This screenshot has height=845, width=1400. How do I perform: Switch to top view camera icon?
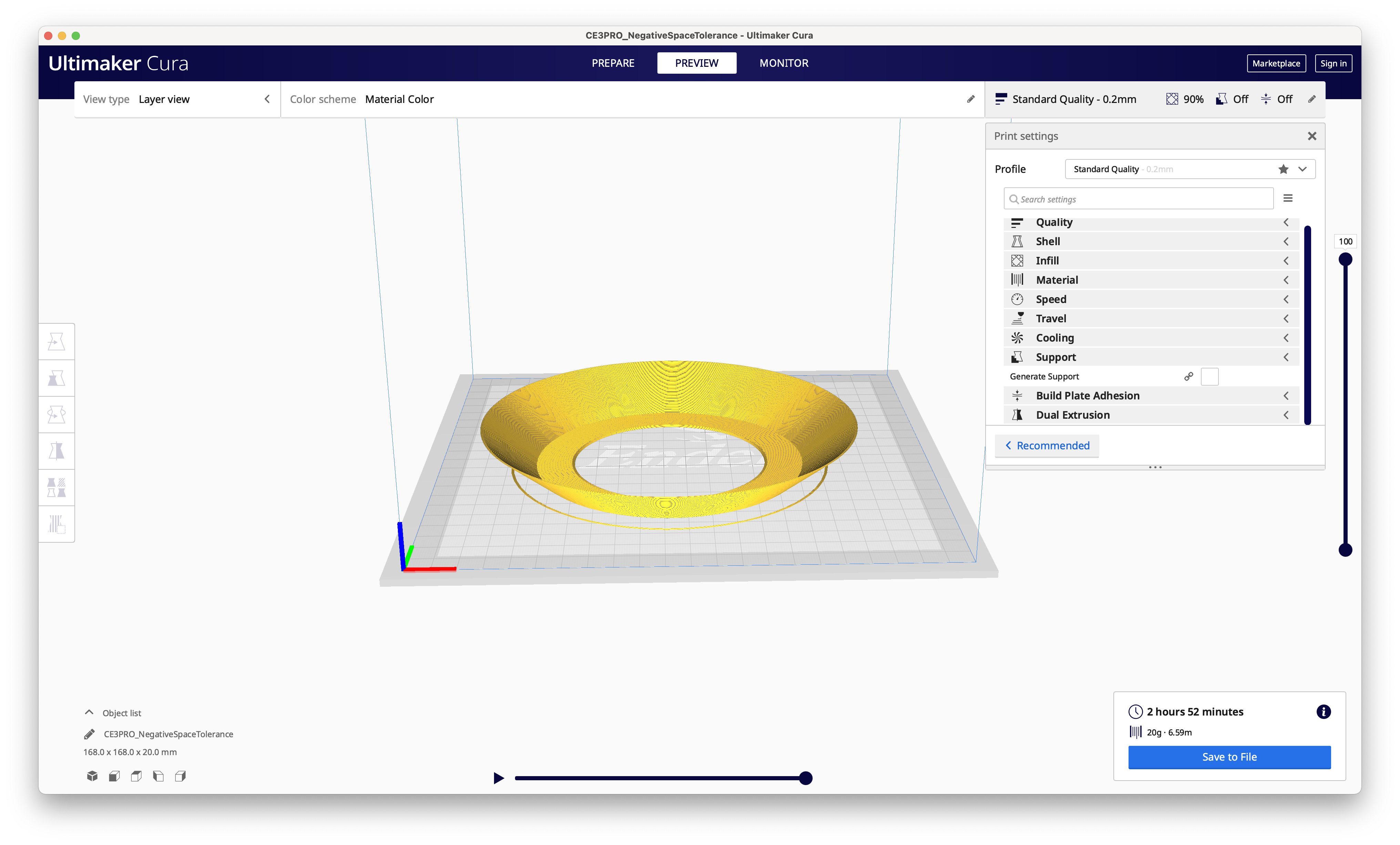pos(136,776)
